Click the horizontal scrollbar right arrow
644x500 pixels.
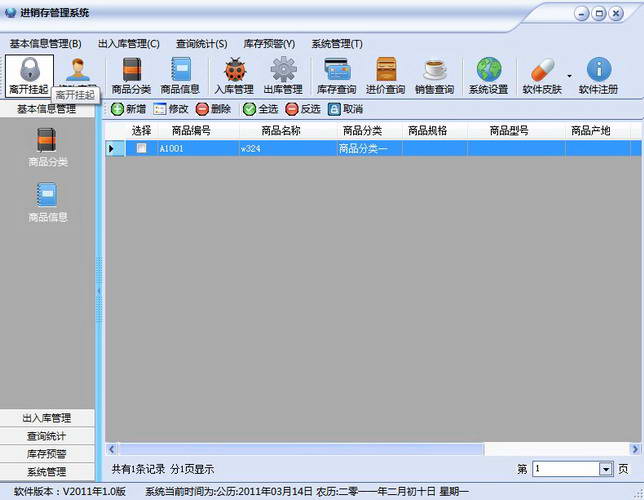coord(635,449)
